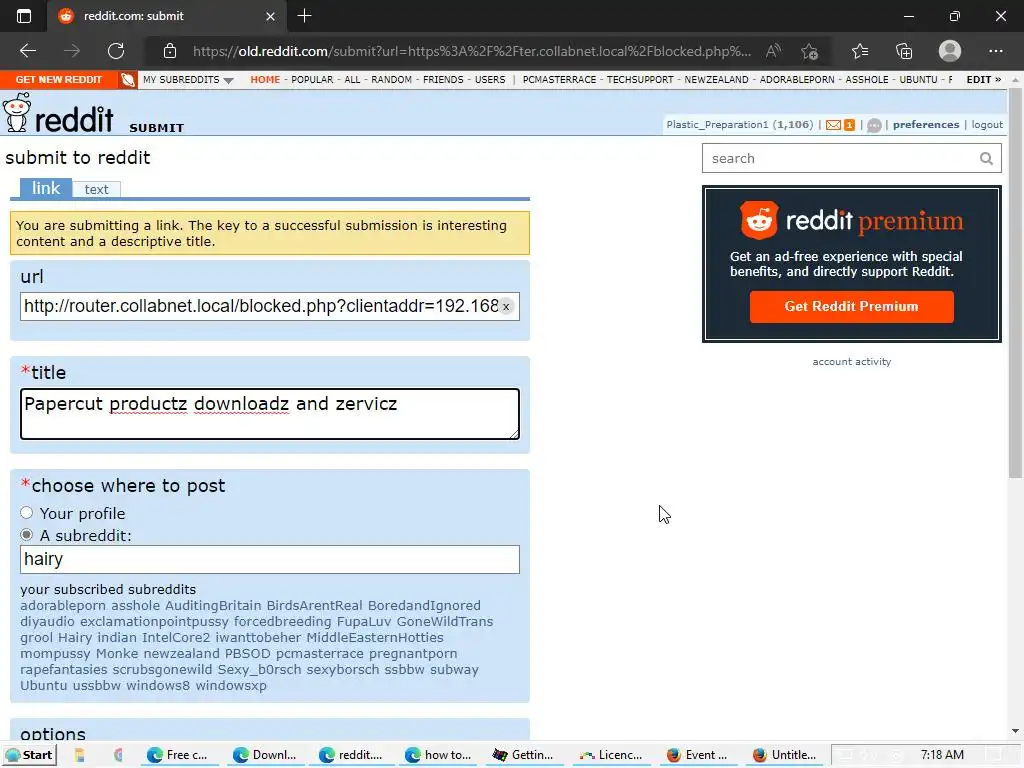Screen dimensions: 1024x768
Task: Open the read aloud icon in address bar
Action: (x=773, y=51)
